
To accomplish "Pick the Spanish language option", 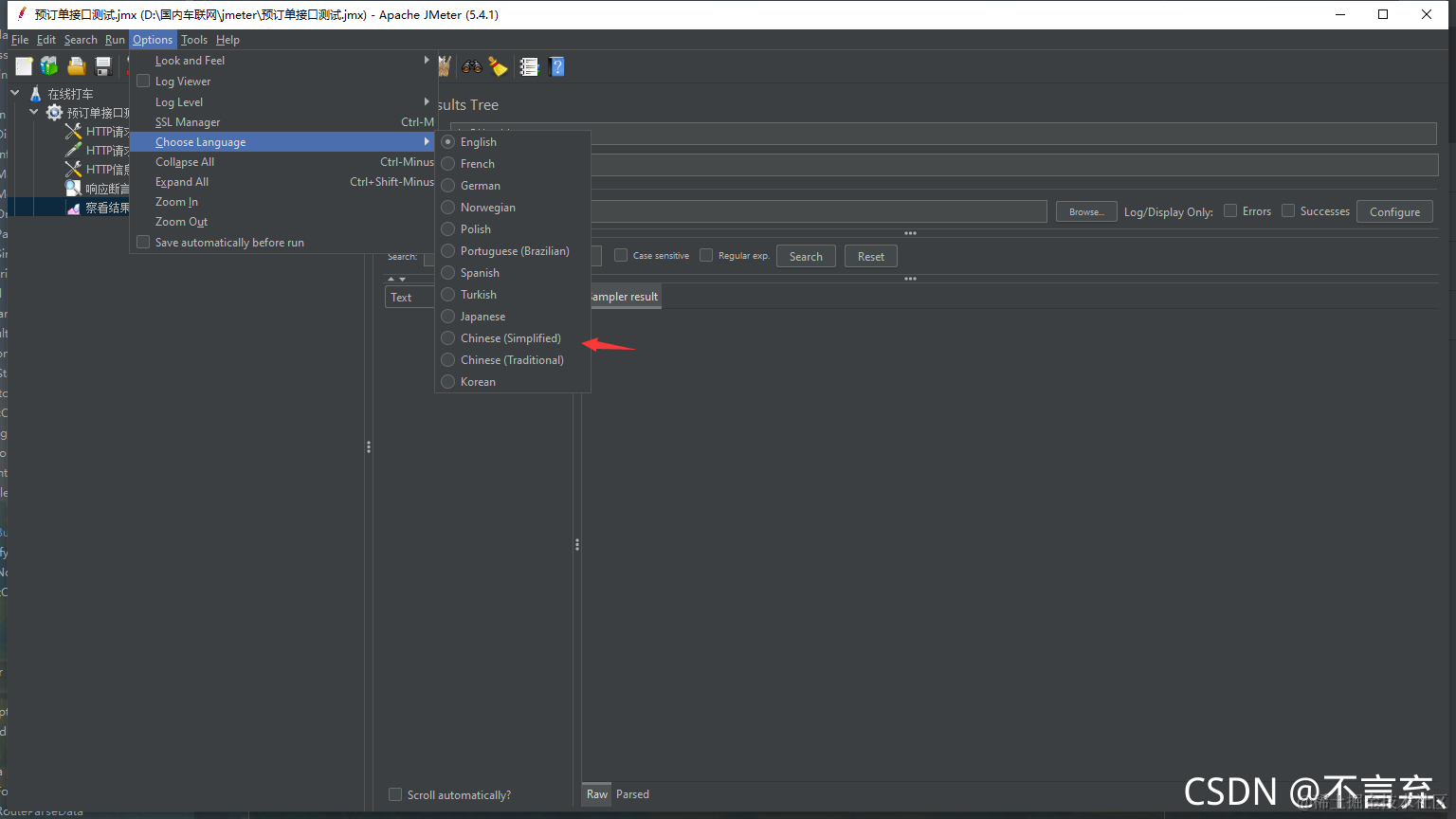I will [x=513, y=273].
